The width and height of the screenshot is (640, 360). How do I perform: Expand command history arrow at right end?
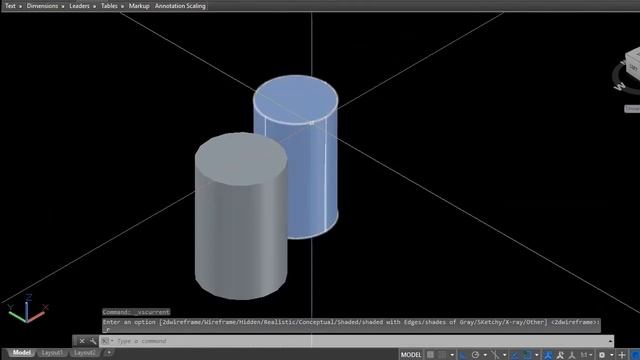[x=611, y=341]
